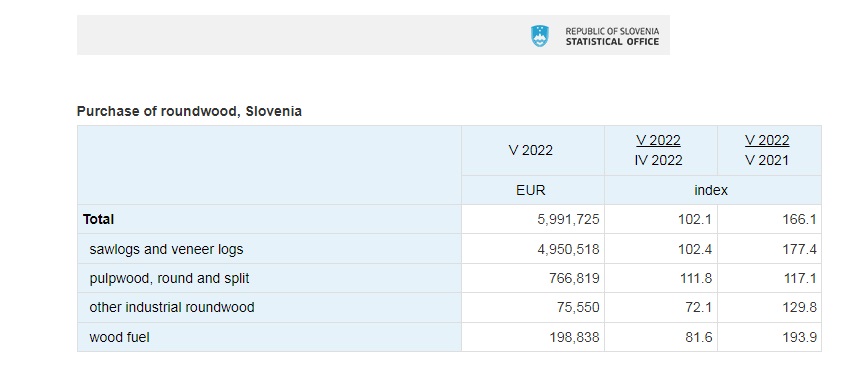Select the total value 5,991,725 cell
The height and width of the screenshot is (371, 842).
coord(533,219)
